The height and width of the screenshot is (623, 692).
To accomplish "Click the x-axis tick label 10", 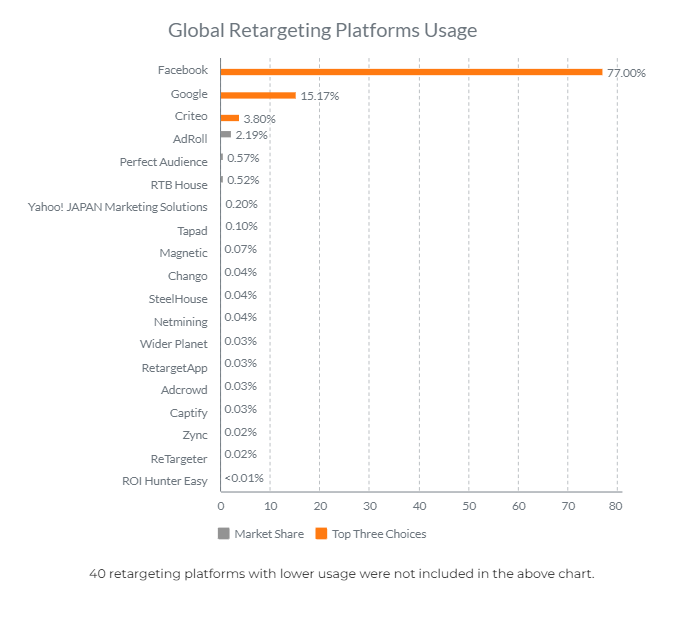I will pos(271,506).
